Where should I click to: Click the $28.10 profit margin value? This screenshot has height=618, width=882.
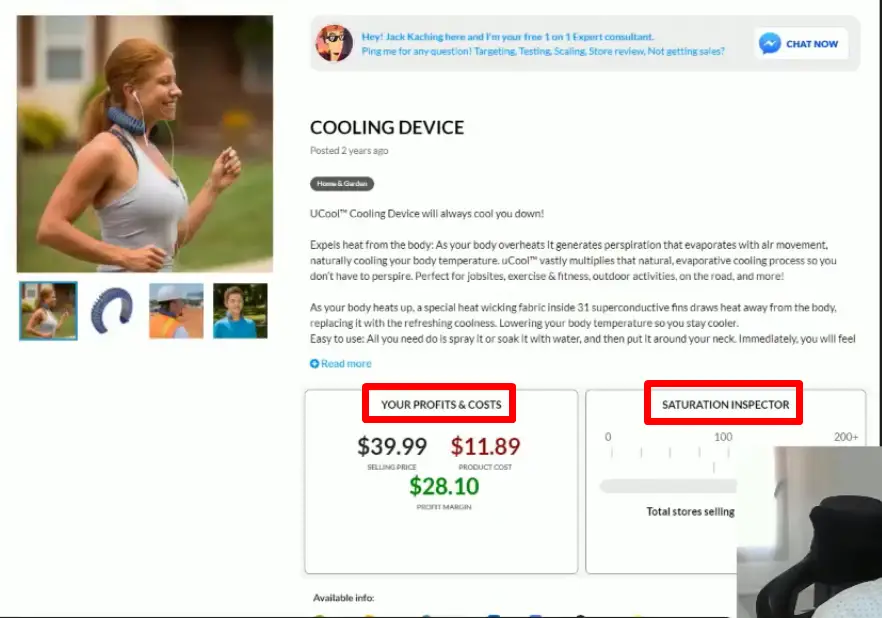pos(444,486)
